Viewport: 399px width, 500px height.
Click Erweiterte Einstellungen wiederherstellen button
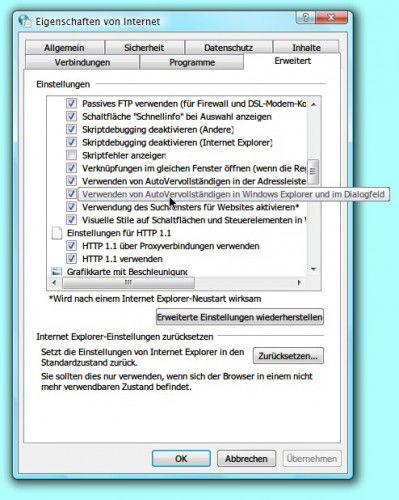click(240, 317)
